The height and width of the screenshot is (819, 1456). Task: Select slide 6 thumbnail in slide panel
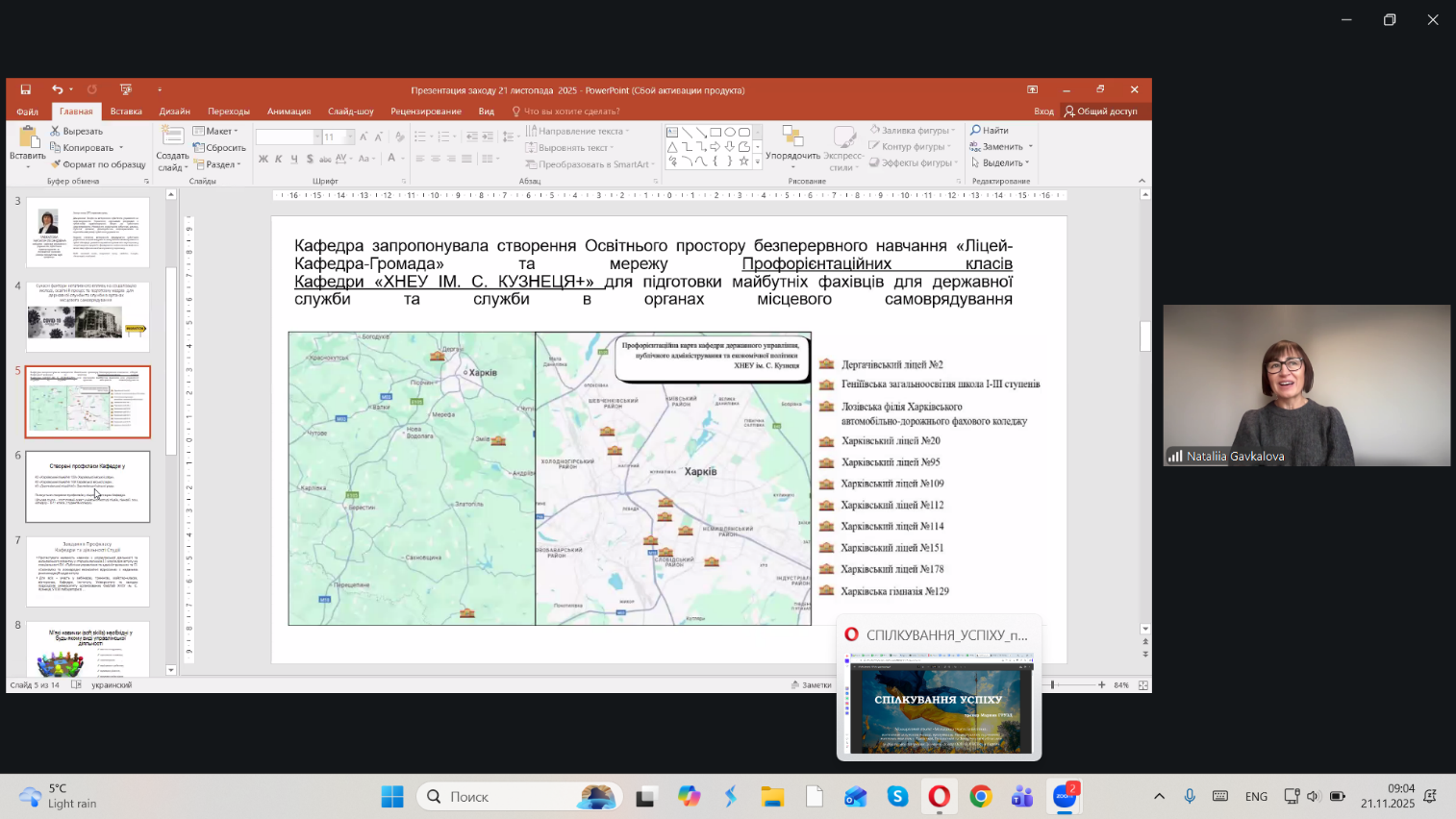88,486
